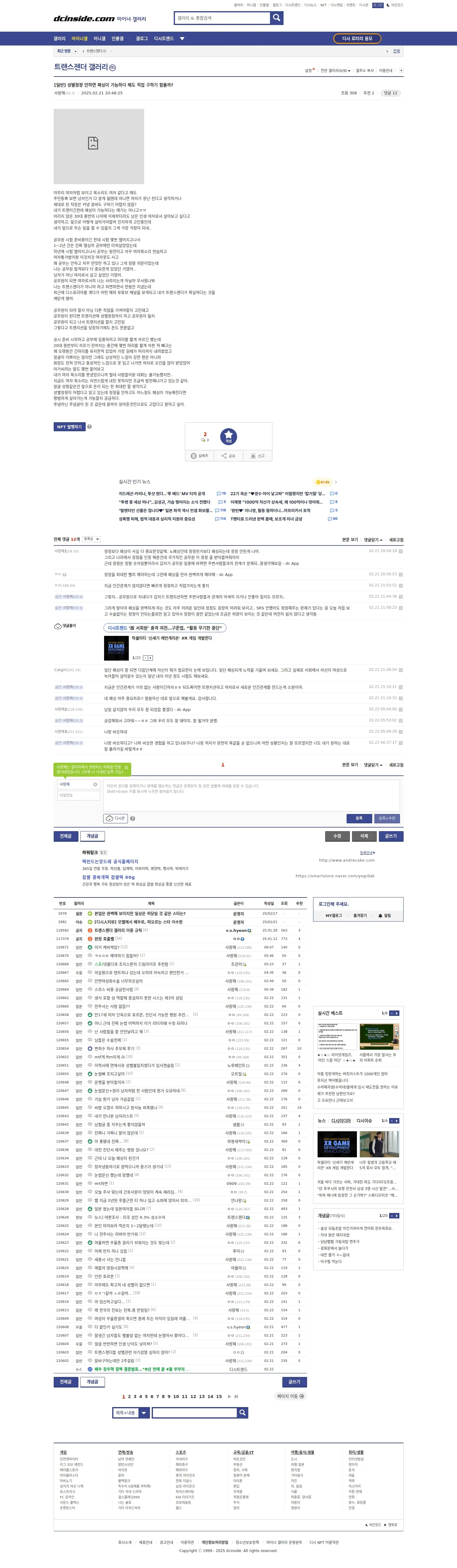Click the search magnifier icon in header
Viewport: 457px width, 1568px height.
277,18
